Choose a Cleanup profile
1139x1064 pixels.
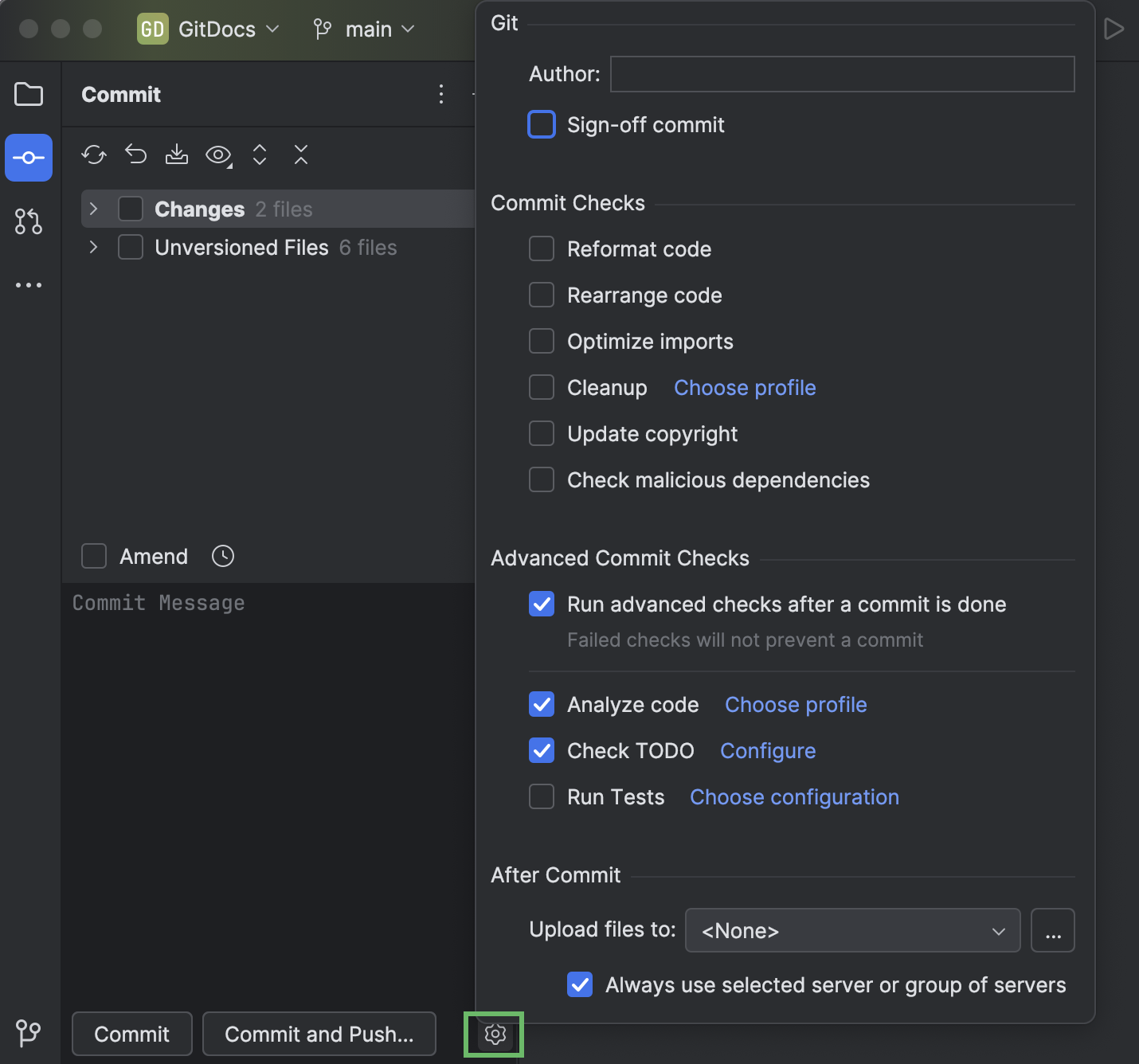(x=744, y=388)
